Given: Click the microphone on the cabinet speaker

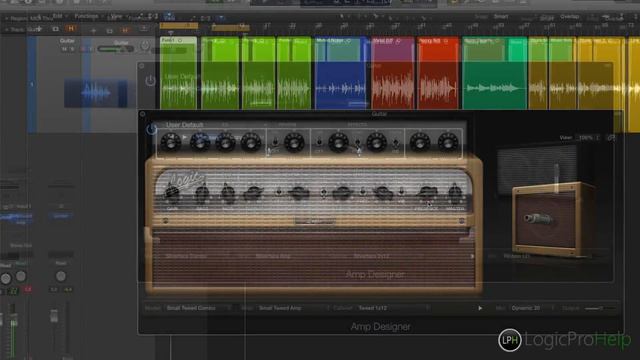Looking at the screenshot, I should [538, 219].
